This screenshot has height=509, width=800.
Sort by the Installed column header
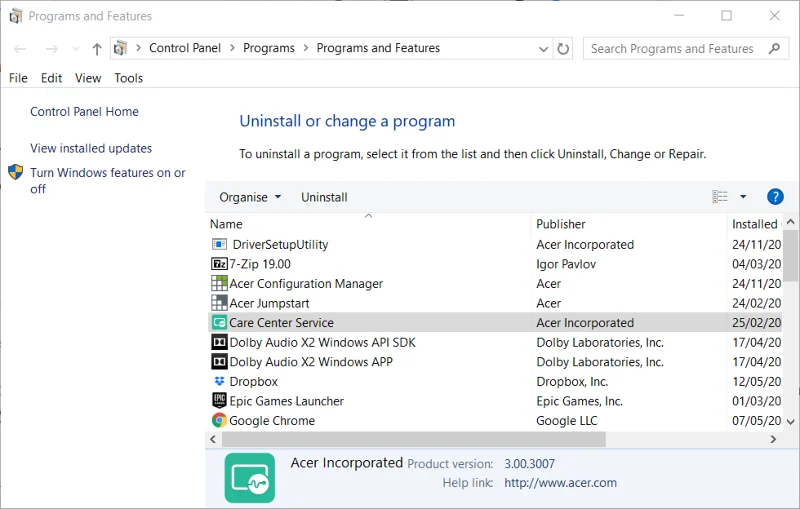coord(754,224)
